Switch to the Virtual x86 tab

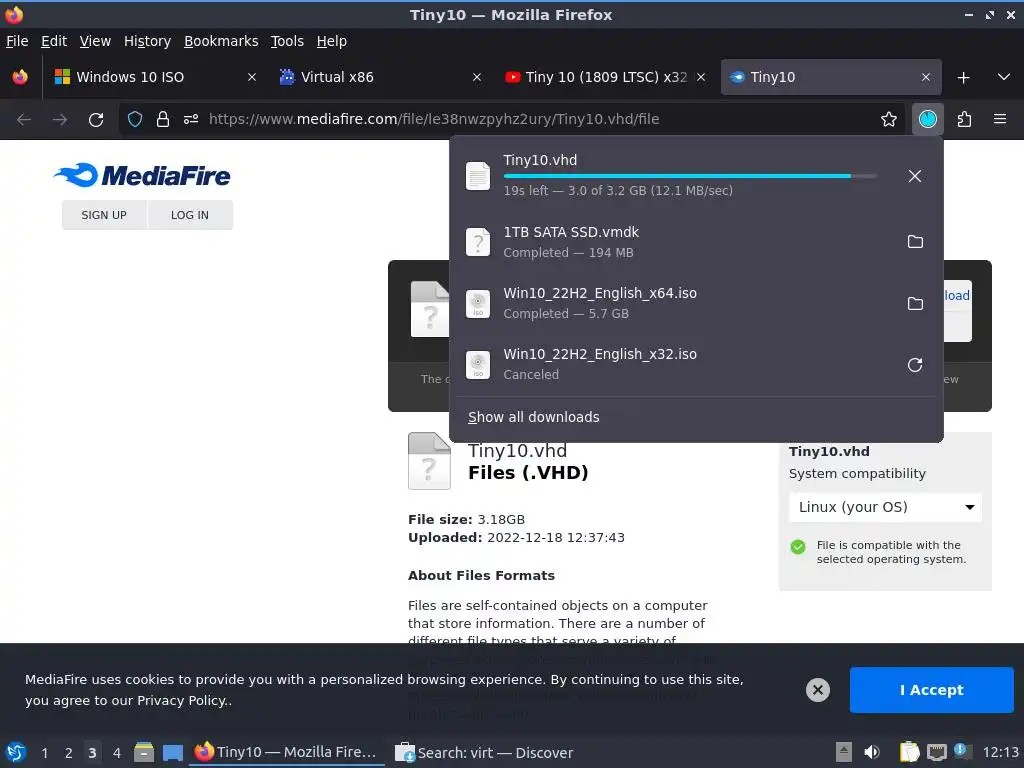[380, 77]
